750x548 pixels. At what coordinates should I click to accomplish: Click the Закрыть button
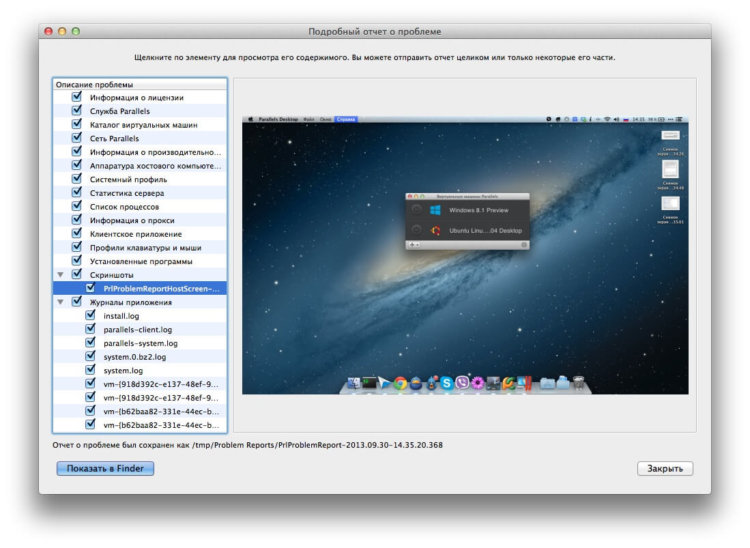point(665,469)
